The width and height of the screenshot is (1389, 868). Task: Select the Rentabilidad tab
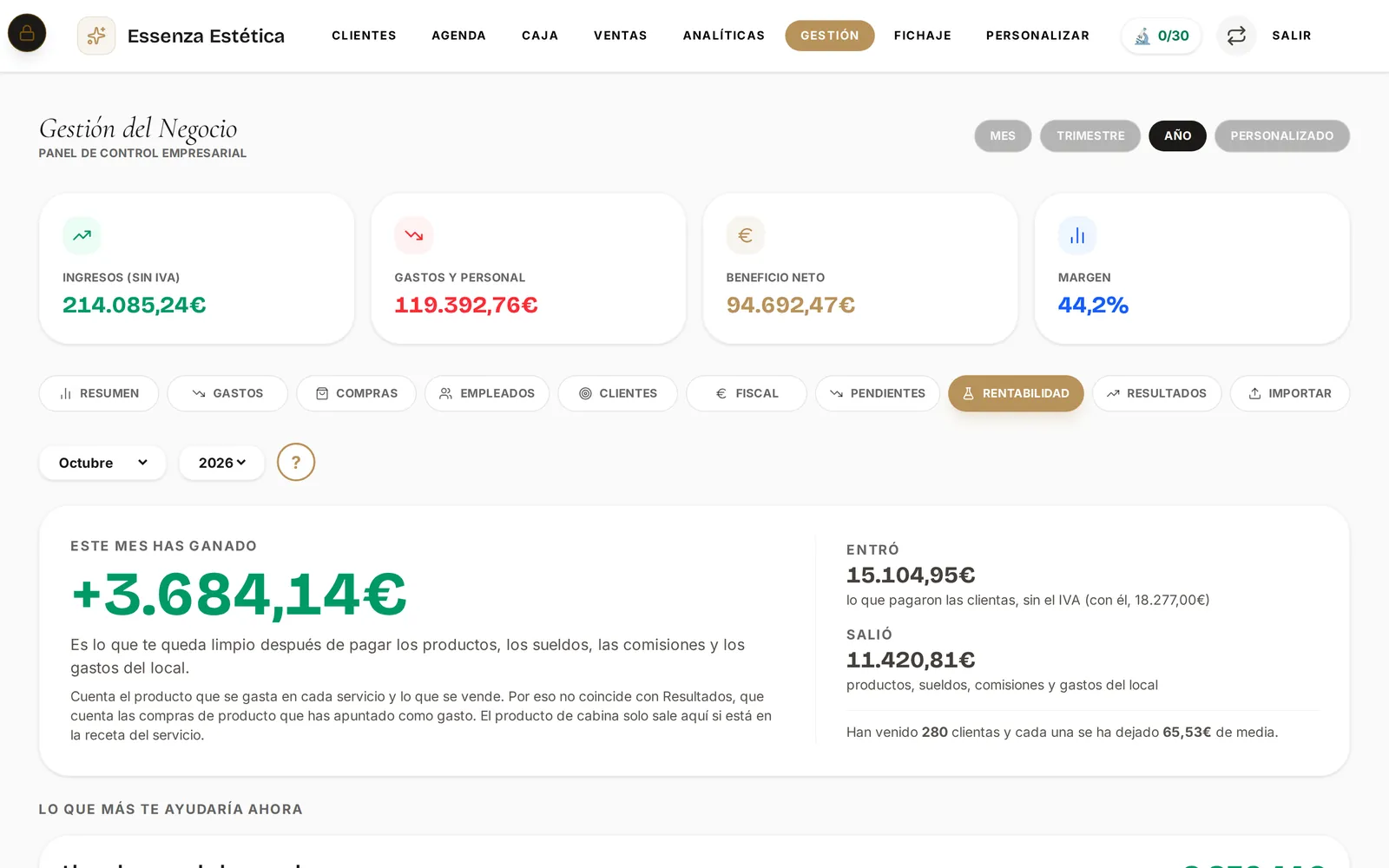coord(1016,393)
